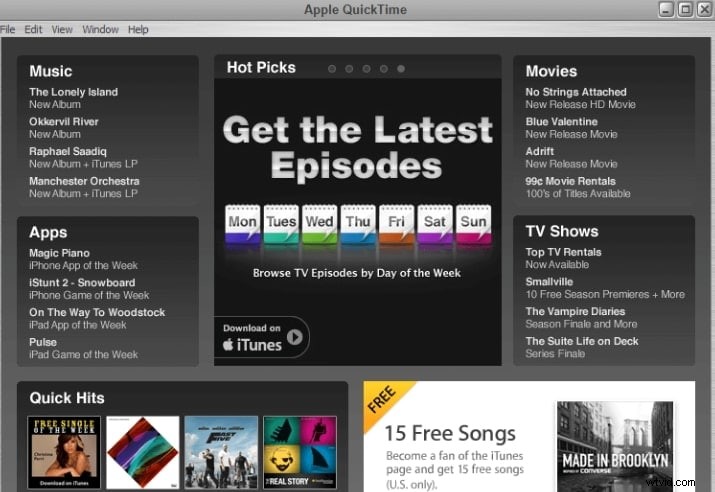Click the Tues calendar icon
This screenshot has height=492, width=715.
pos(281,224)
